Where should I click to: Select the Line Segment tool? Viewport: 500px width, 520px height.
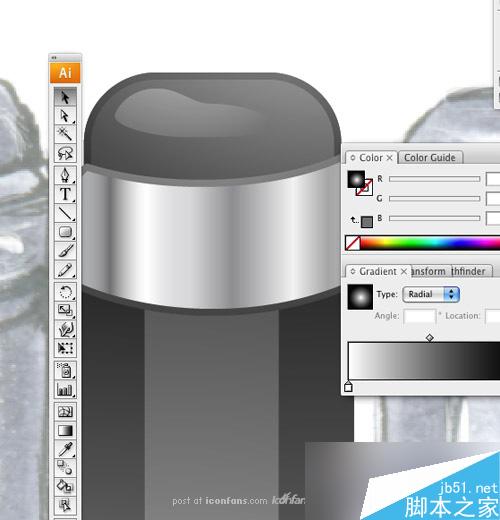click(65, 213)
